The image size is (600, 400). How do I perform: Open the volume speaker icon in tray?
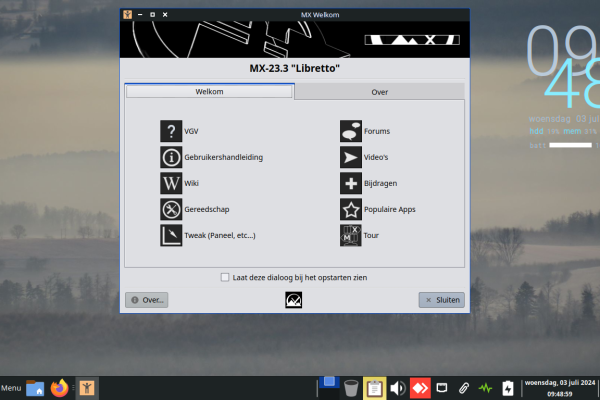coord(397,388)
